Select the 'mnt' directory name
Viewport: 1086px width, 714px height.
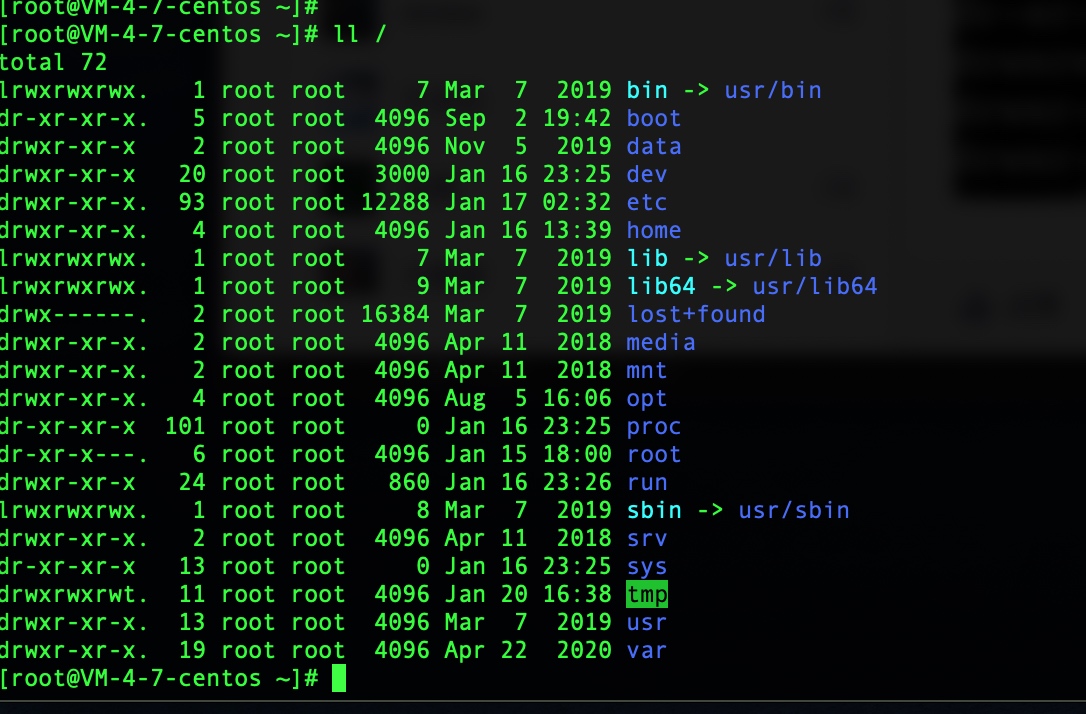click(x=647, y=370)
